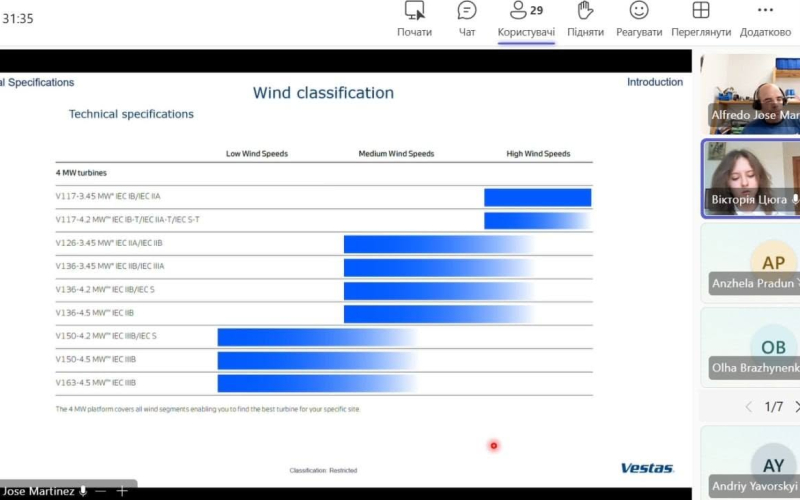Click Вікторія Цюга microphone indicator
The width and height of the screenshot is (800, 500).
(x=795, y=199)
